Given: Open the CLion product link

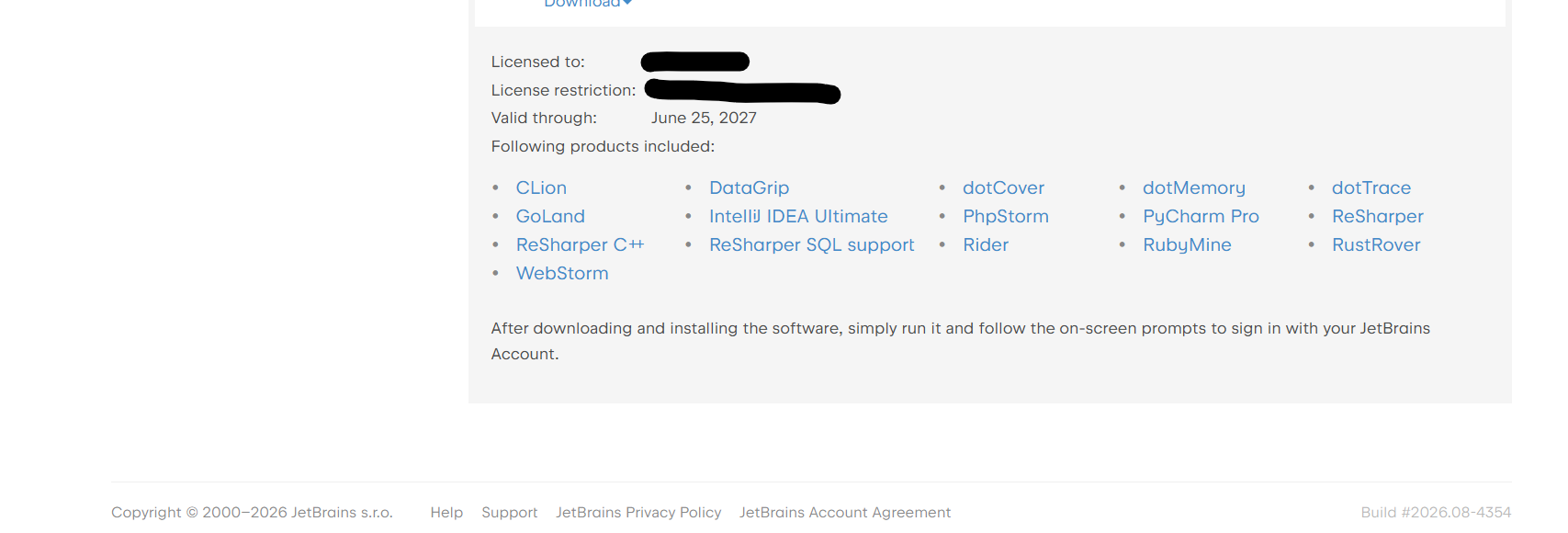Looking at the screenshot, I should click(541, 187).
